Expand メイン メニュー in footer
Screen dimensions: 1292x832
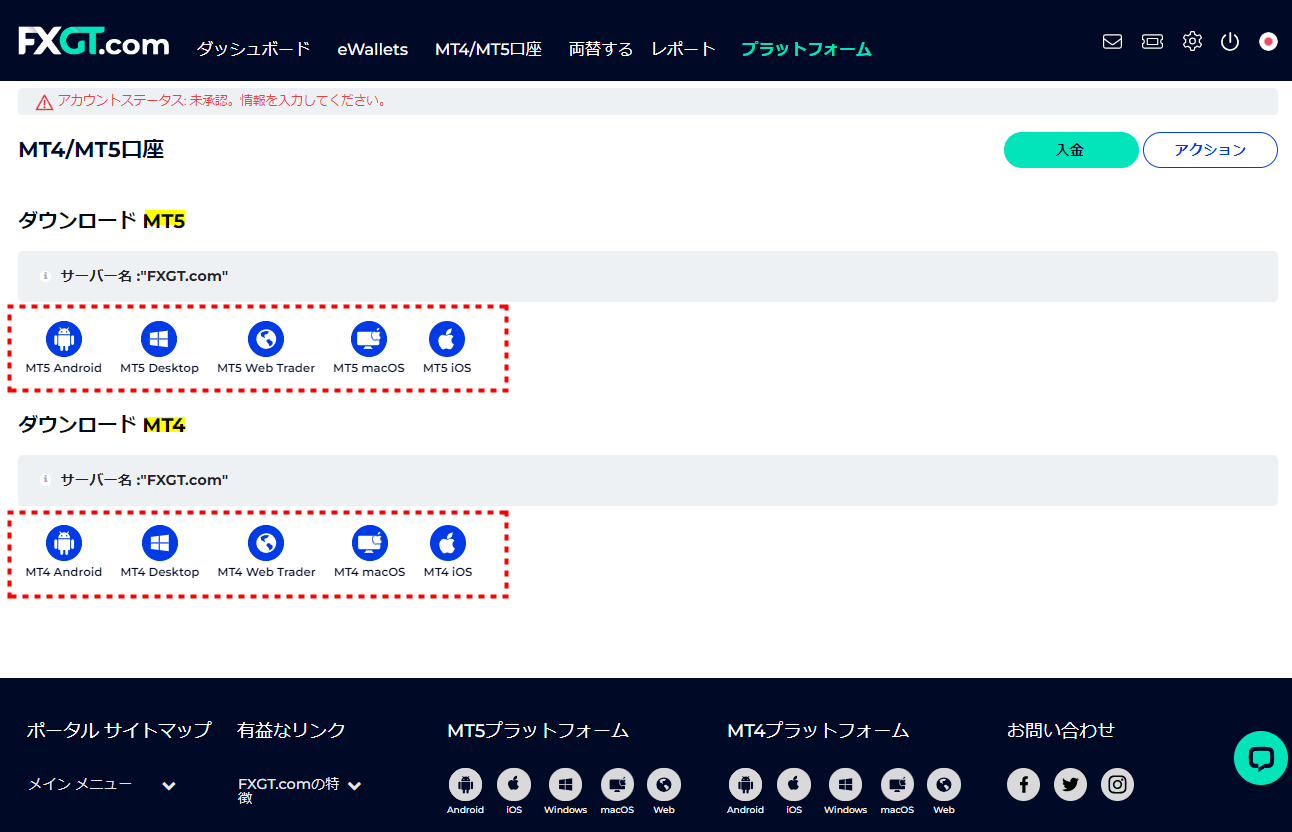(x=102, y=785)
